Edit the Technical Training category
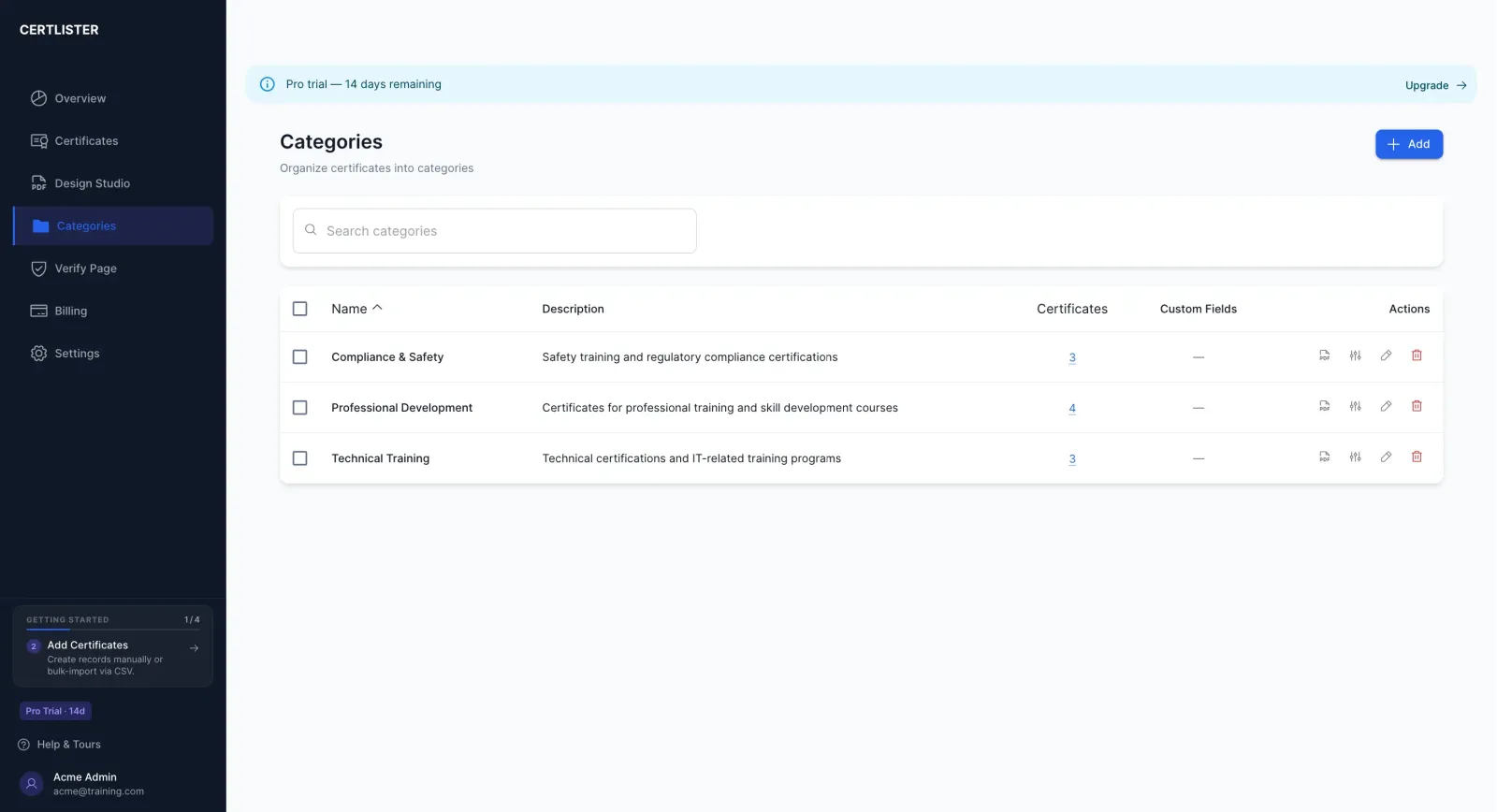 (x=1386, y=457)
